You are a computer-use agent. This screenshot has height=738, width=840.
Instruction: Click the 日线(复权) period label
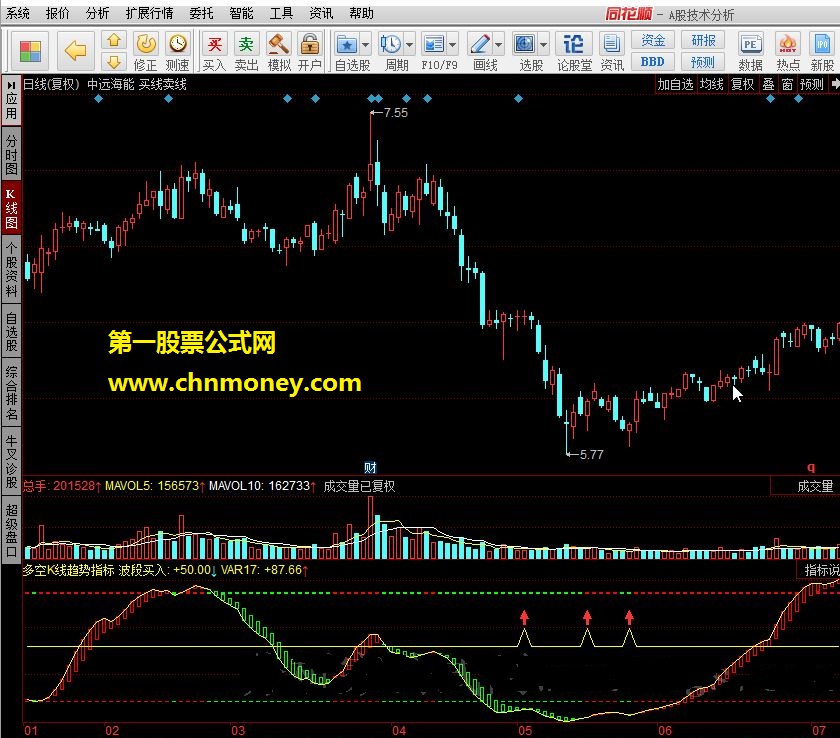pyautogui.click(x=51, y=84)
